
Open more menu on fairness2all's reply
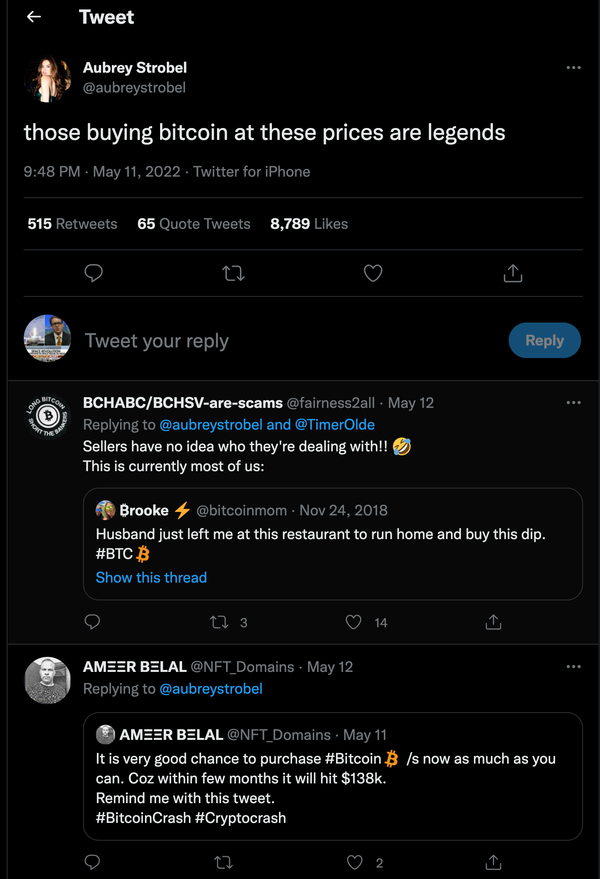coord(573,402)
